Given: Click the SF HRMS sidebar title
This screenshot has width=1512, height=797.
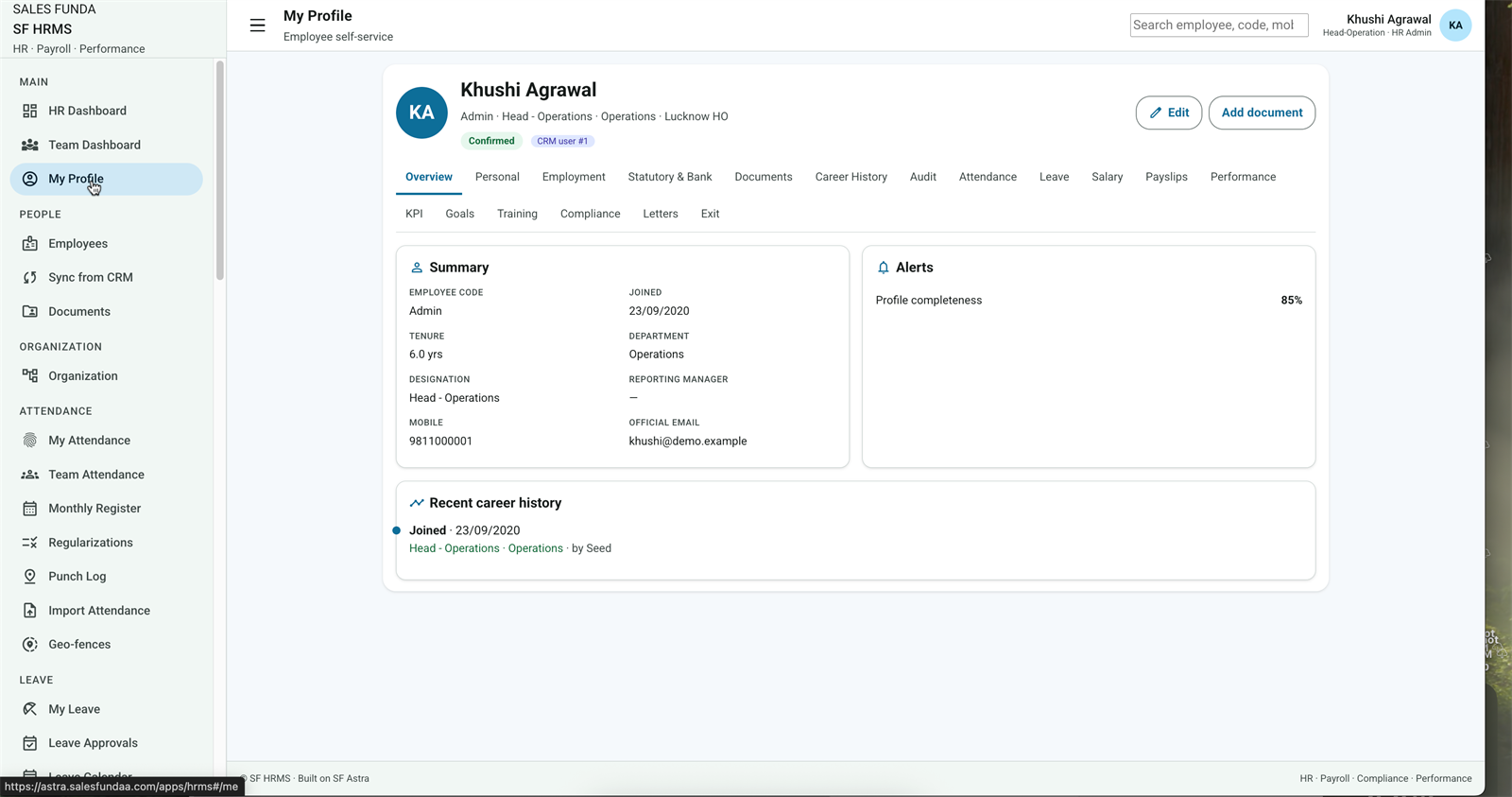Looking at the screenshot, I should tap(43, 29).
